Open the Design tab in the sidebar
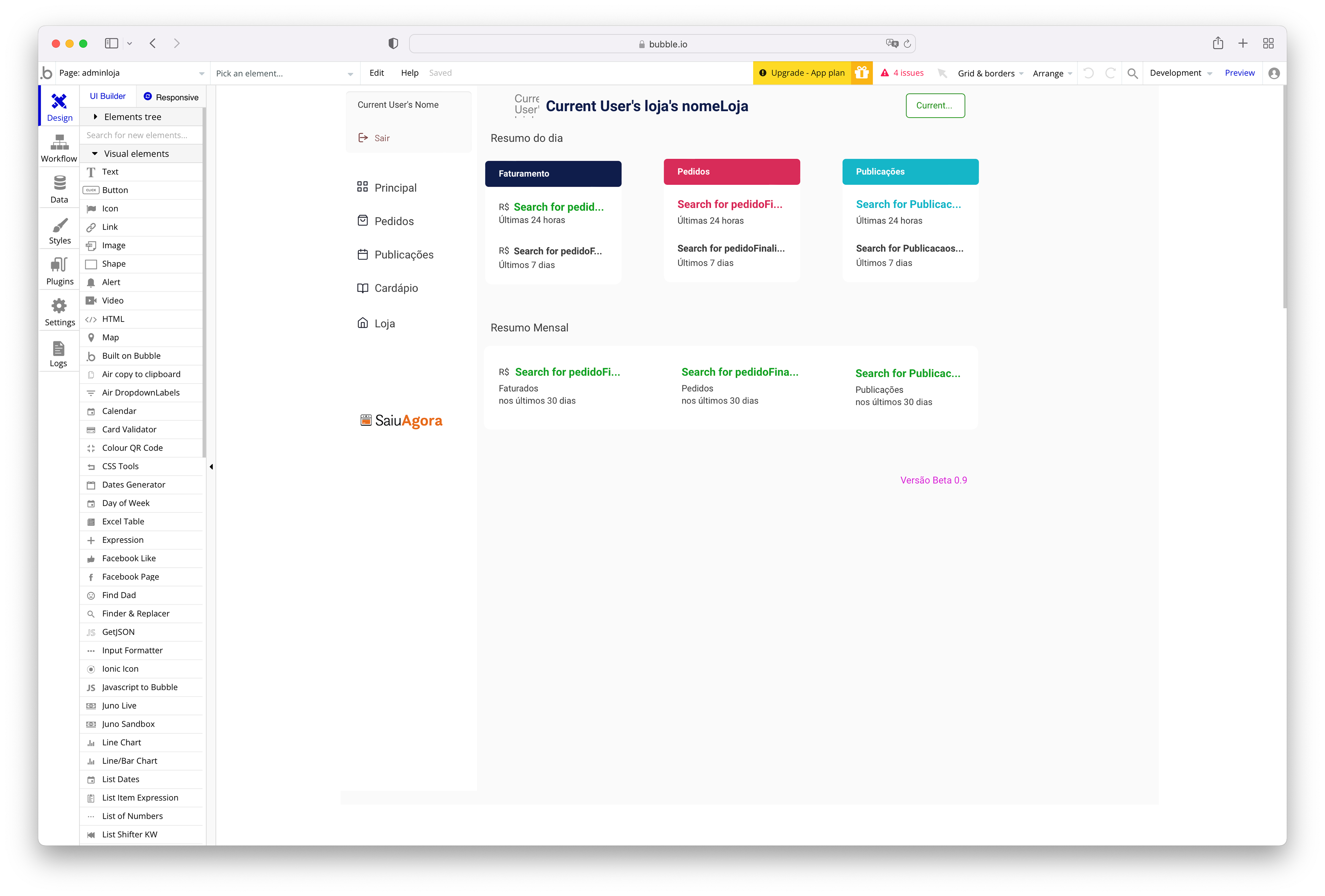1325x896 pixels. click(x=59, y=107)
